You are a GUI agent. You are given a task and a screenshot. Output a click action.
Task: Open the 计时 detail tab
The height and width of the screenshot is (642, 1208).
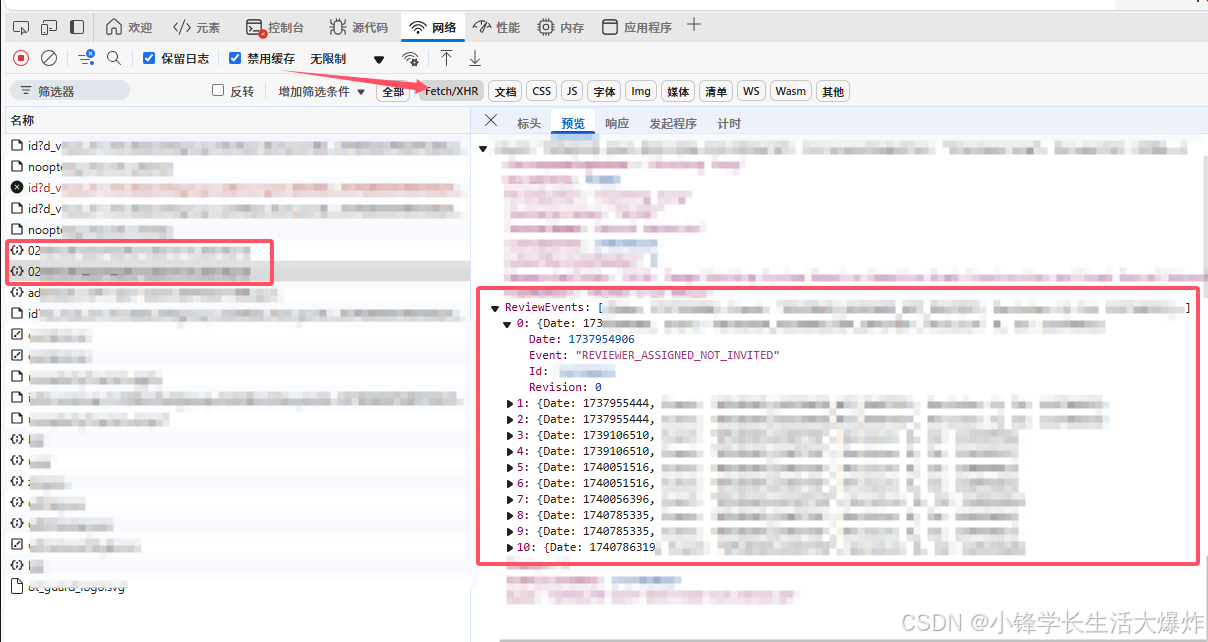pyautogui.click(x=729, y=123)
